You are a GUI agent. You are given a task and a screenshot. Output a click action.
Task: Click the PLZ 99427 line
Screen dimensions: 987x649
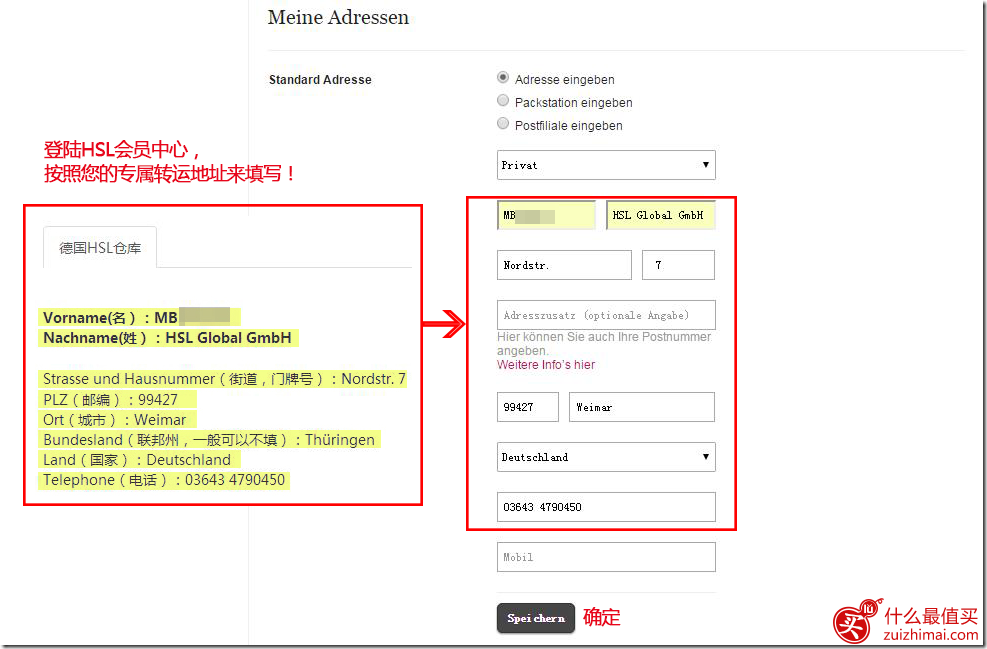pyautogui.click(x=117, y=400)
